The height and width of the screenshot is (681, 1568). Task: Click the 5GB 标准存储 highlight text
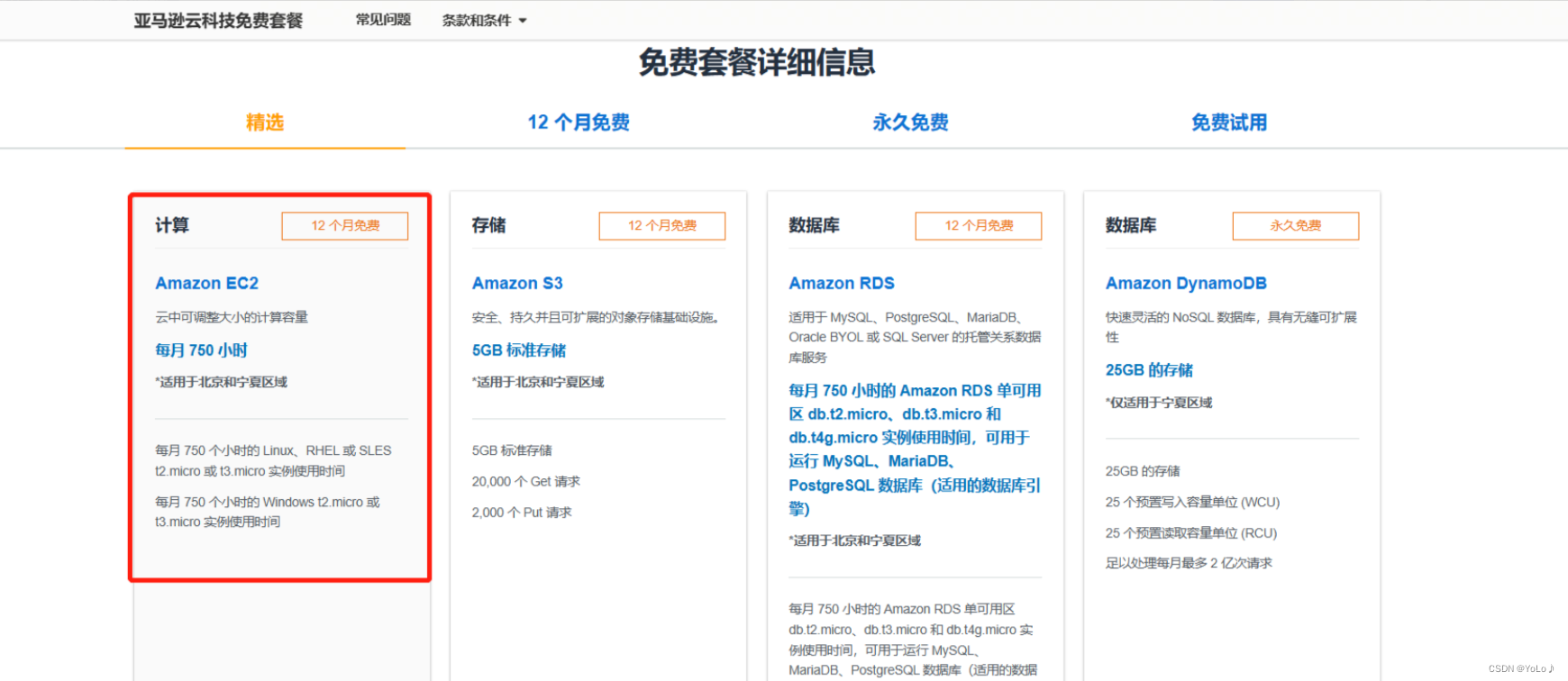point(519,350)
